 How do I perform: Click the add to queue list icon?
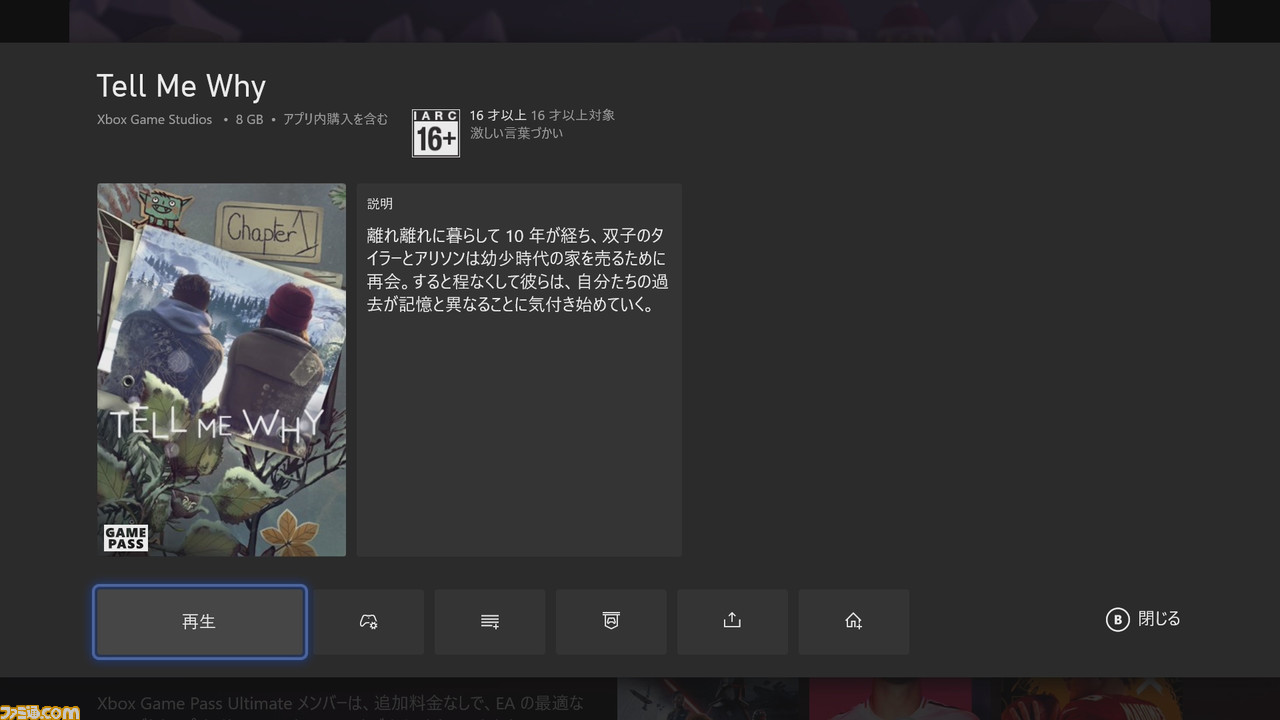pyautogui.click(x=490, y=621)
